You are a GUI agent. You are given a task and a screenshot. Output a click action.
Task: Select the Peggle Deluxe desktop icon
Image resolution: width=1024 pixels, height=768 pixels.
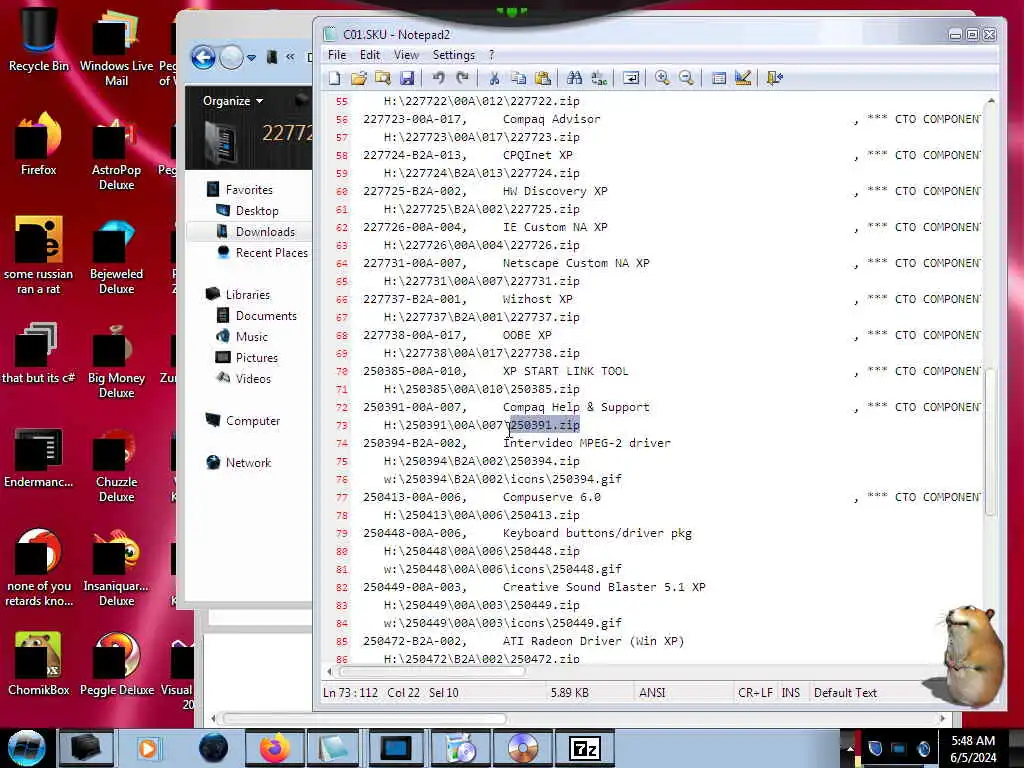[x=117, y=664]
